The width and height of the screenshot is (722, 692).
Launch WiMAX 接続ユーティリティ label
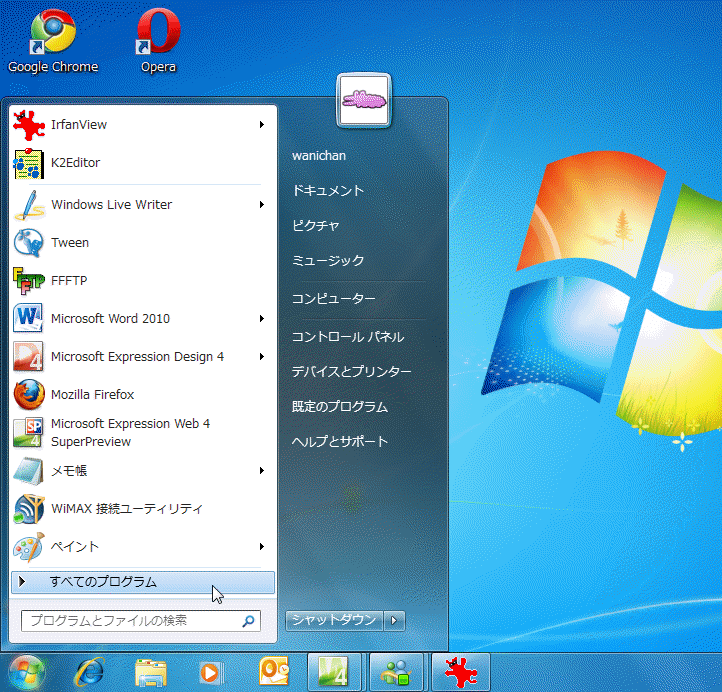click(x=127, y=509)
